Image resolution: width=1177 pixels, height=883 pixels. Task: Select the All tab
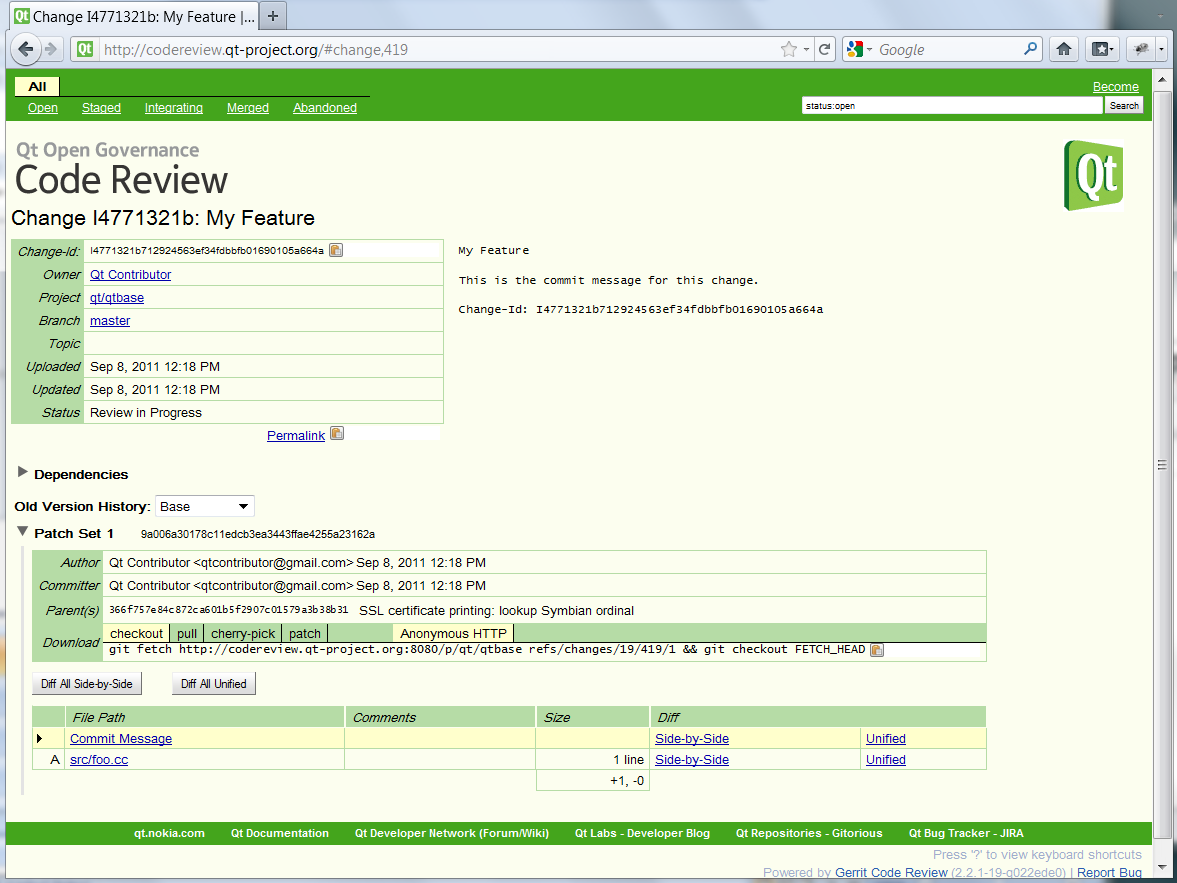[37, 86]
